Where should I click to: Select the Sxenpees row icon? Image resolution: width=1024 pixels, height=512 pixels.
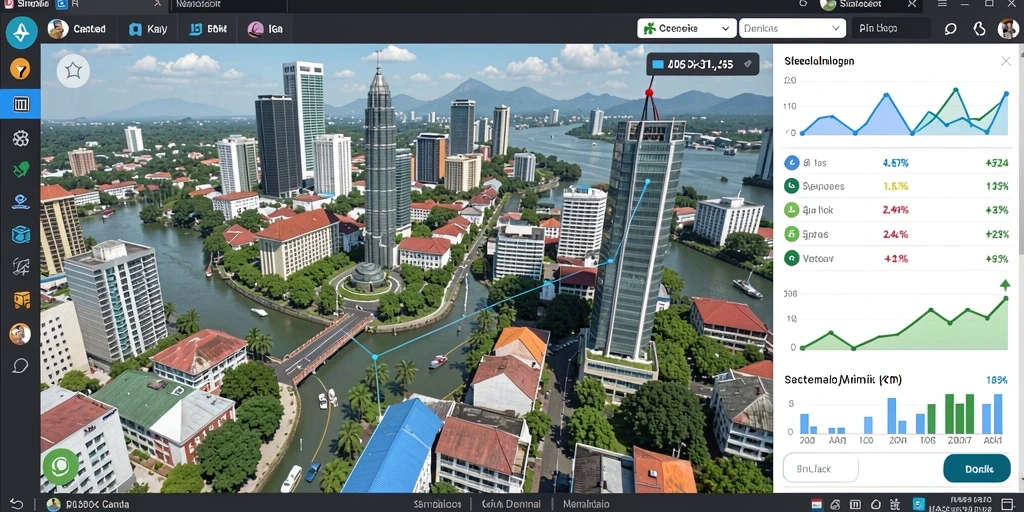pyautogui.click(x=791, y=186)
